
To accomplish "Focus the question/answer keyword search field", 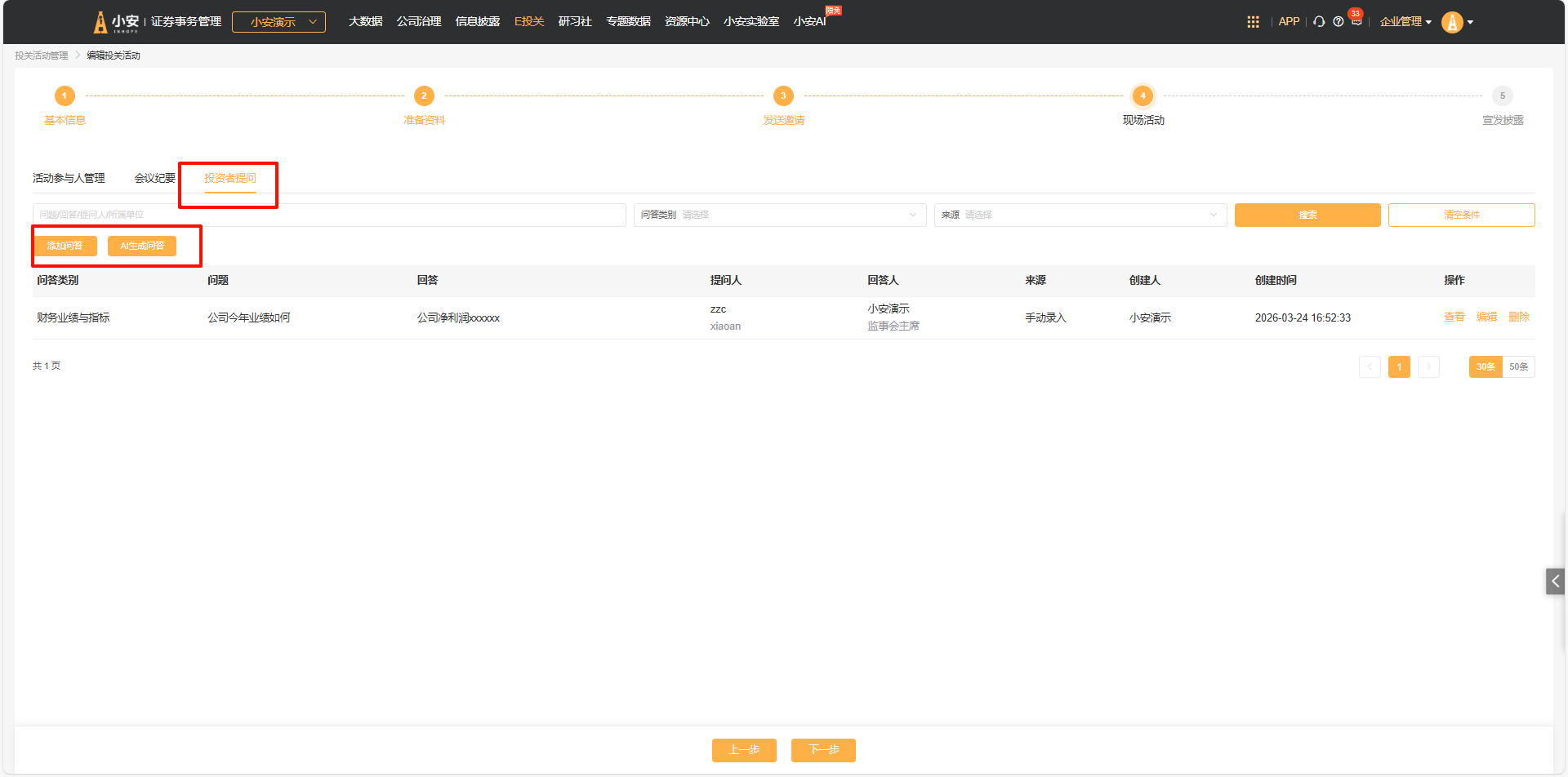I will click(329, 215).
